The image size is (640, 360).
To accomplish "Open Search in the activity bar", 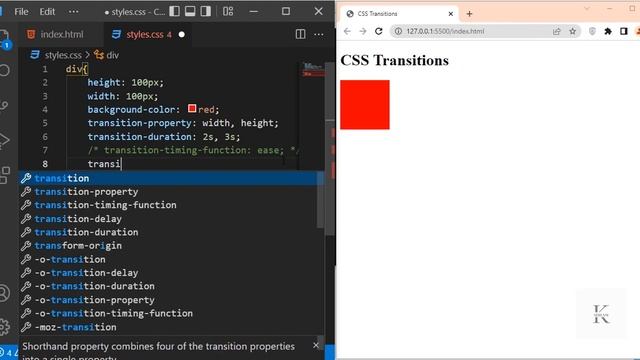I will (4, 71).
